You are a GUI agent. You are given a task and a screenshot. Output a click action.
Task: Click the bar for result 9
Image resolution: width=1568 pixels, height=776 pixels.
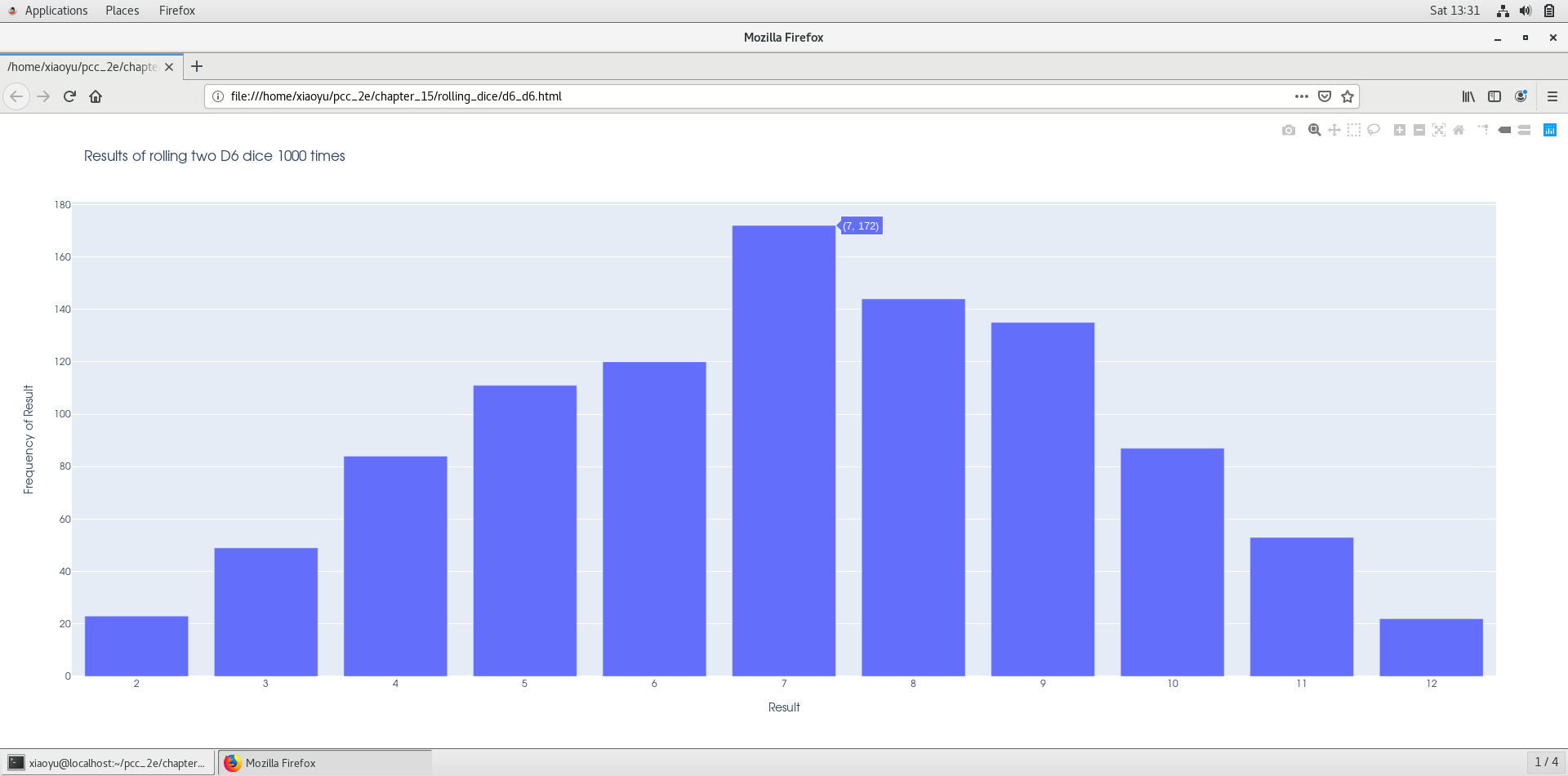tap(1043, 499)
